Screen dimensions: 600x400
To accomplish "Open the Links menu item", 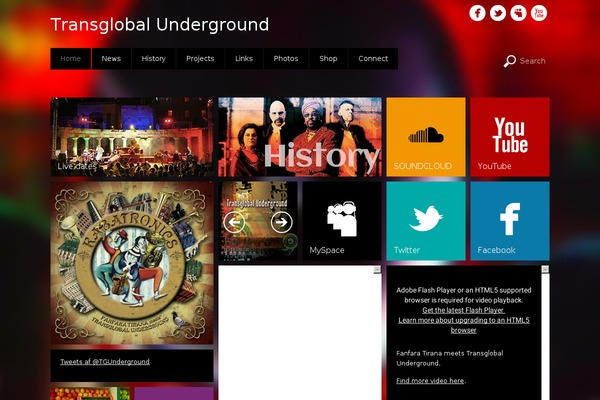I will (244, 59).
